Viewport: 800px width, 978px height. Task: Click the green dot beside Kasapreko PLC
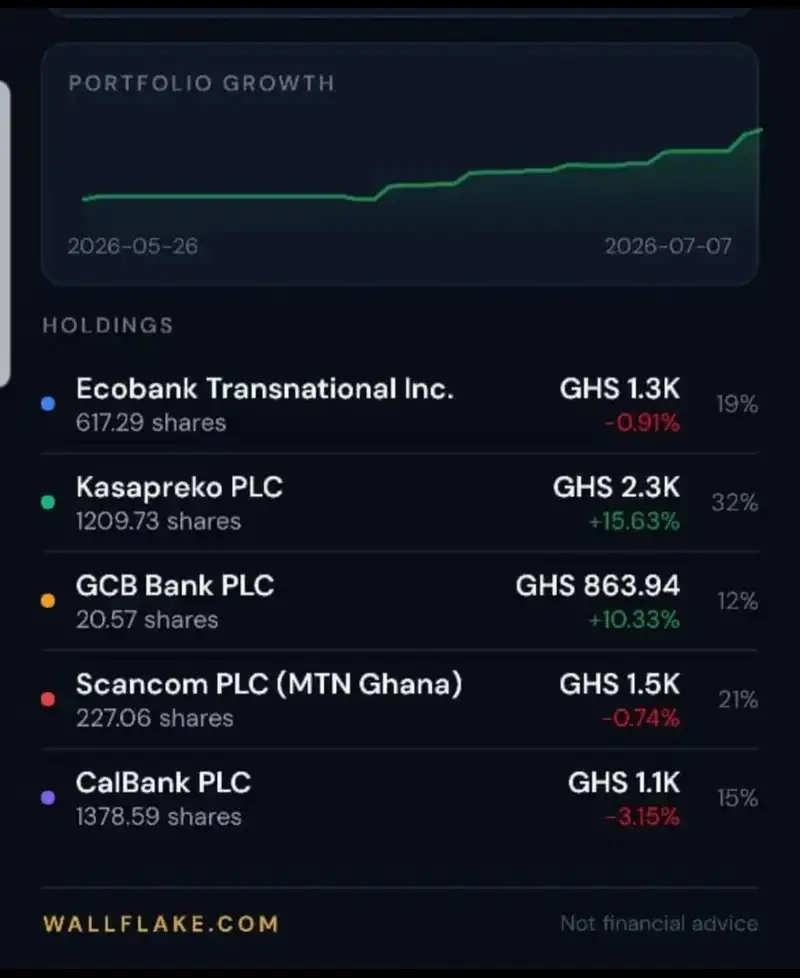tap(48, 502)
